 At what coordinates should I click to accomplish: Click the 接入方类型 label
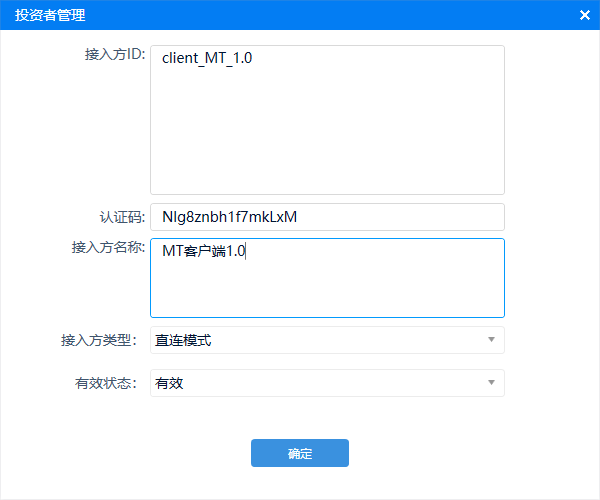98,340
